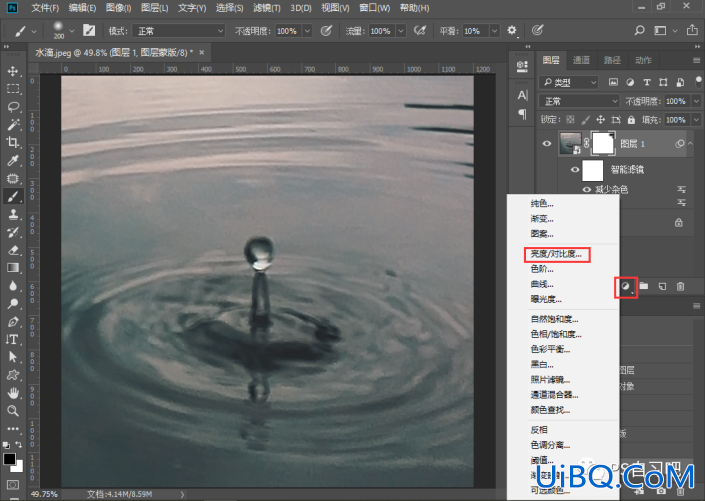705x501 pixels.
Task: Choose 黑白 from adjustment menu
Action: pos(542,364)
